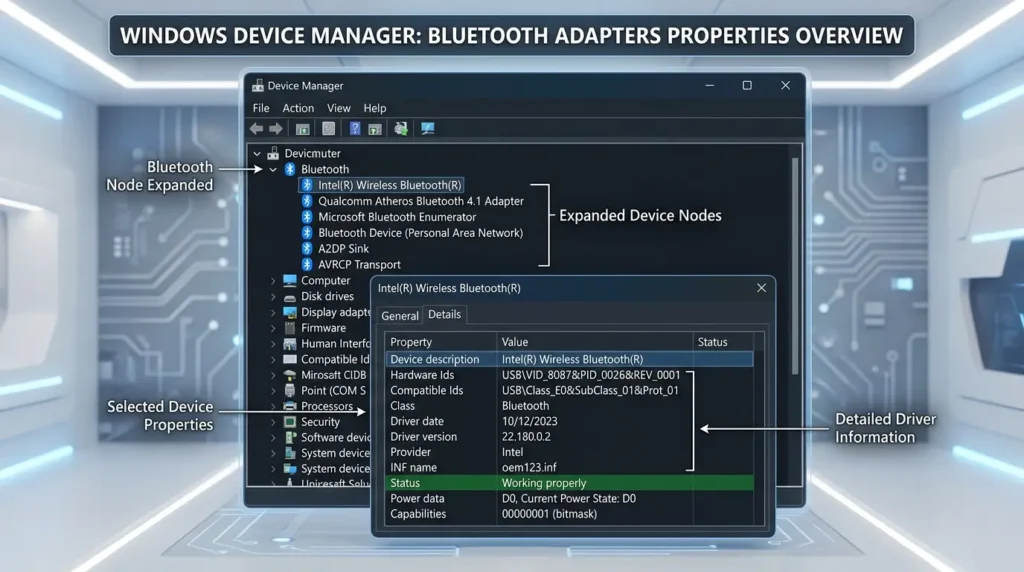
Task: Click the Point (COM S category icon
Action: tap(290, 390)
